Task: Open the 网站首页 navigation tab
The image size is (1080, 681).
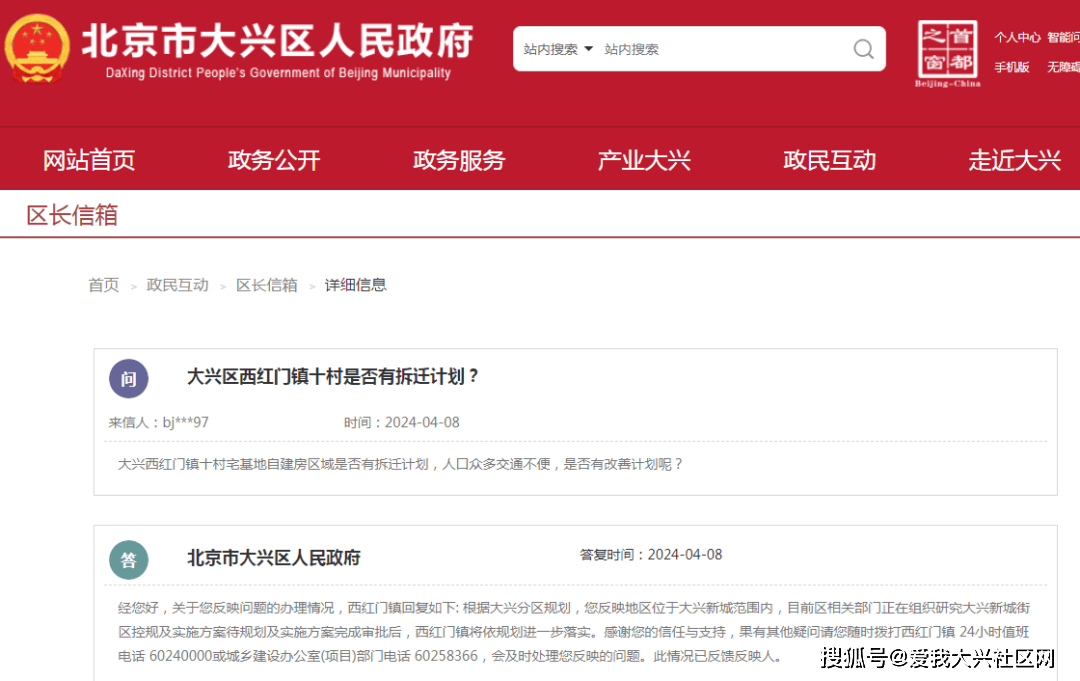Action: (x=89, y=160)
